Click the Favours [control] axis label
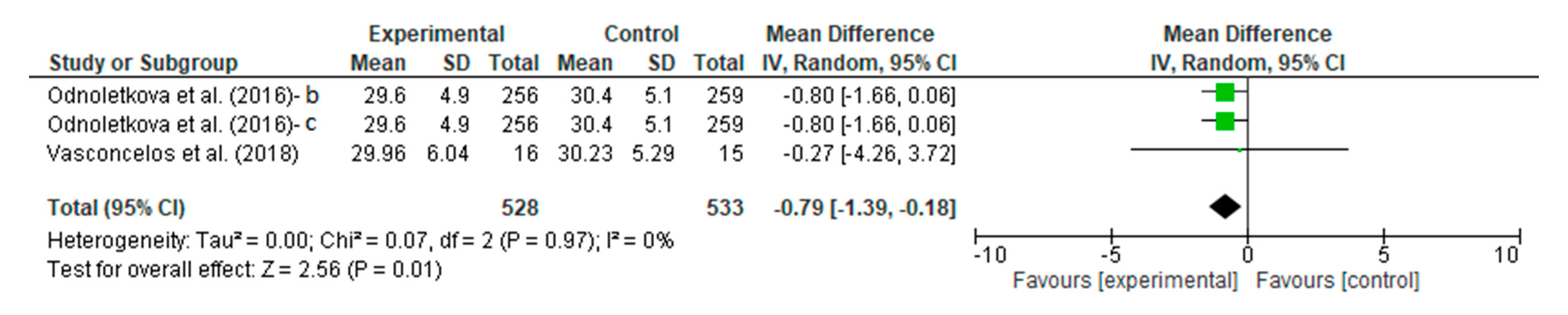The image size is (1568, 315). pyautogui.click(x=1337, y=281)
